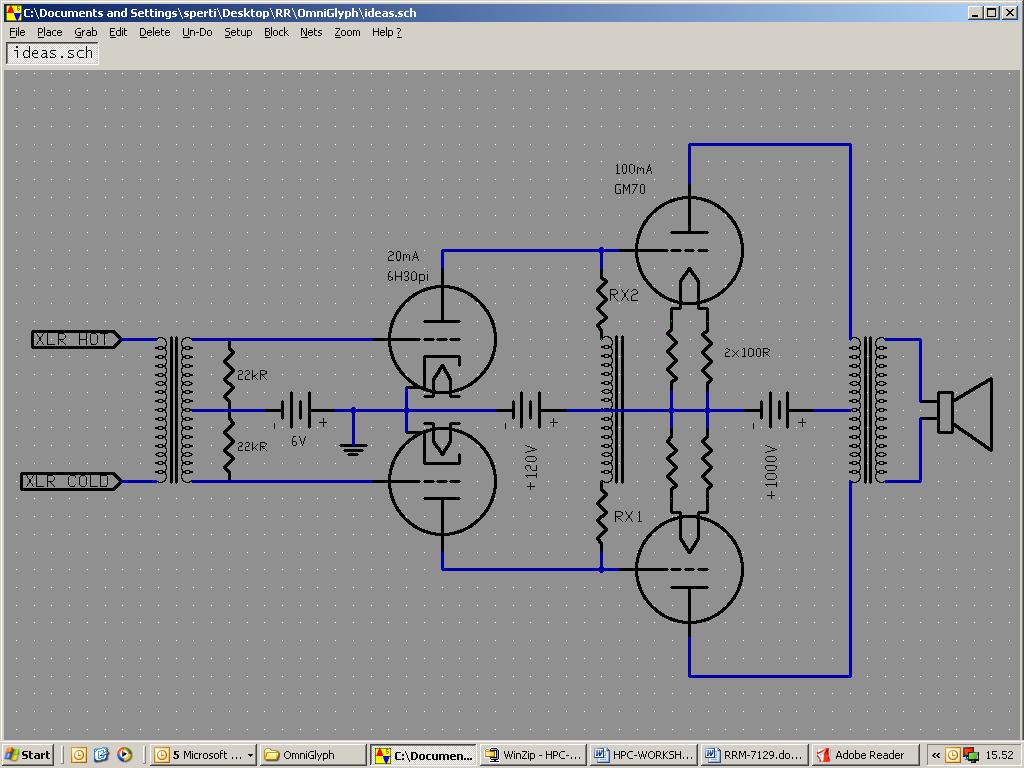Open the Zoom menu
This screenshot has width=1024, height=768.
click(x=347, y=32)
